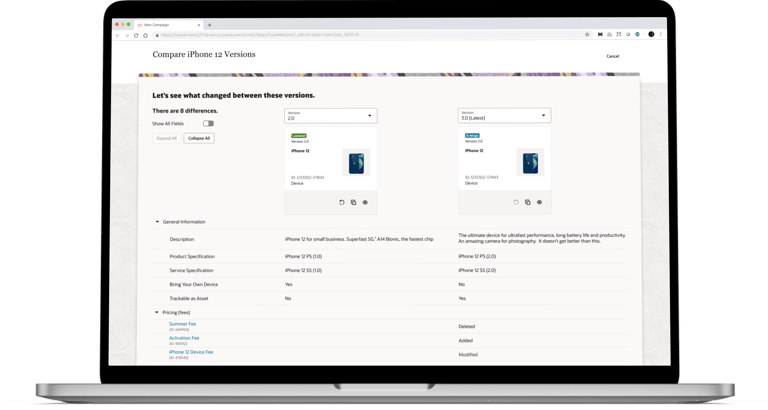The image size is (768, 410).
Task: Bookmark the page with the star icon
Action: pyautogui.click(x=587, y=35)
